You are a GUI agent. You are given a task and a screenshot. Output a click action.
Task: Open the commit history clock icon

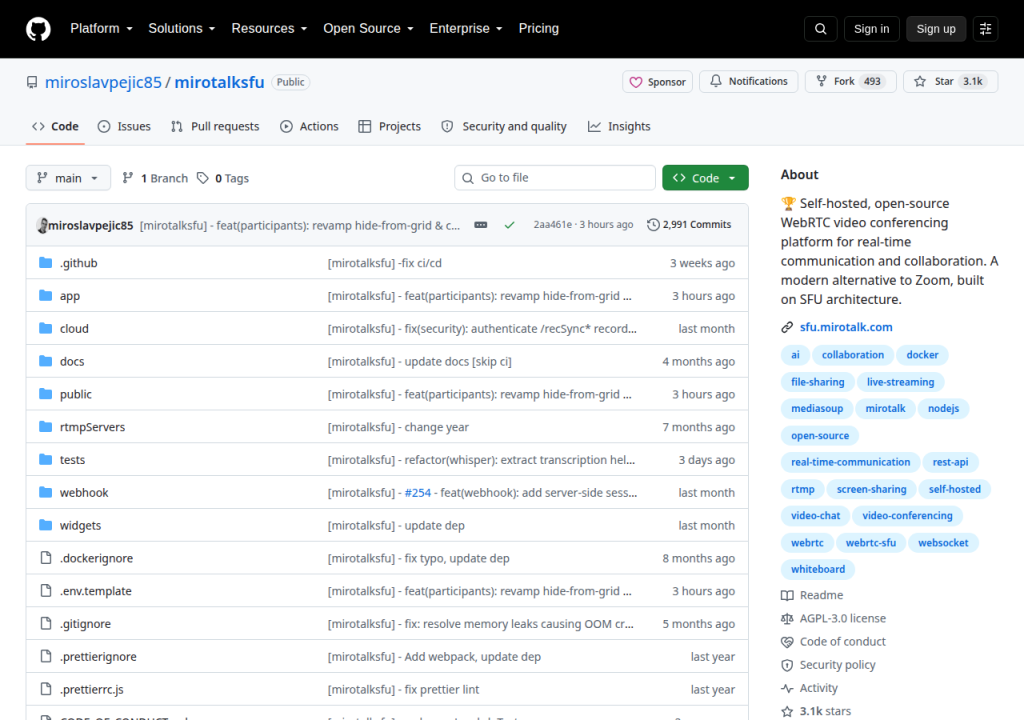652,225
